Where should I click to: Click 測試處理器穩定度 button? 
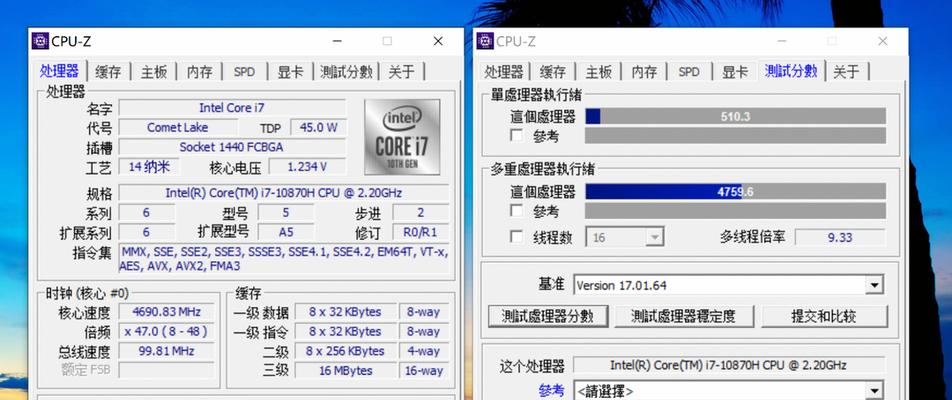(x=684, y=316)
